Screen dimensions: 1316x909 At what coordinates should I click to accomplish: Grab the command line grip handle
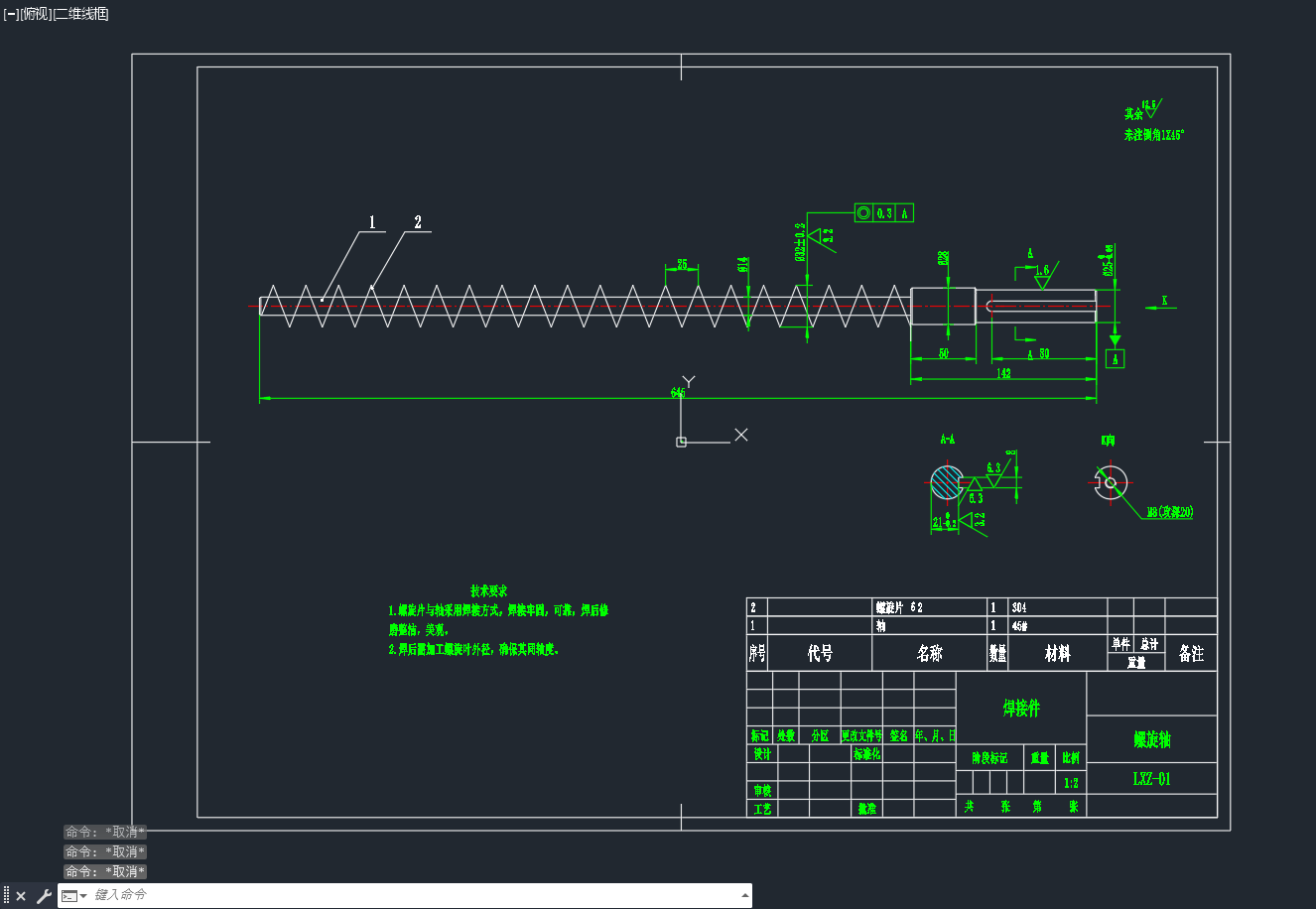[7, 896]
